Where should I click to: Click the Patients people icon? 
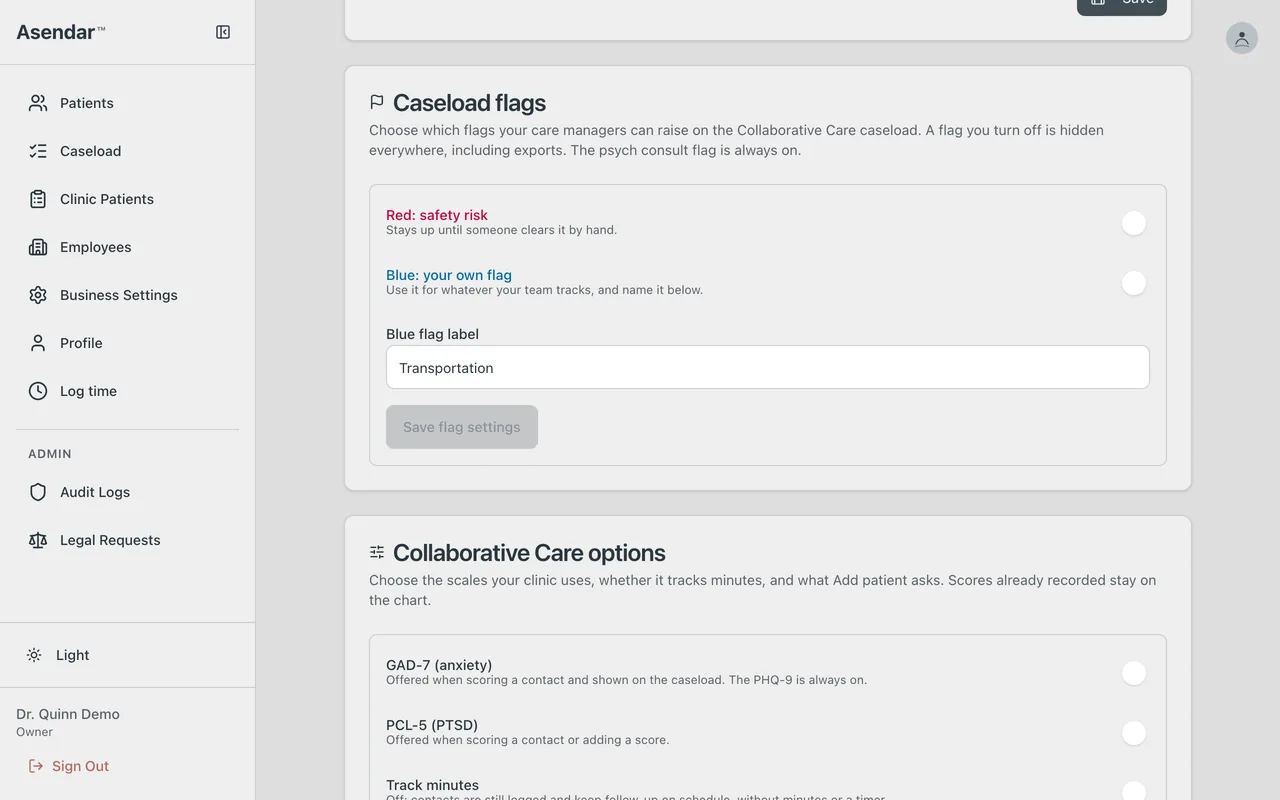click(x=38, y=103)
